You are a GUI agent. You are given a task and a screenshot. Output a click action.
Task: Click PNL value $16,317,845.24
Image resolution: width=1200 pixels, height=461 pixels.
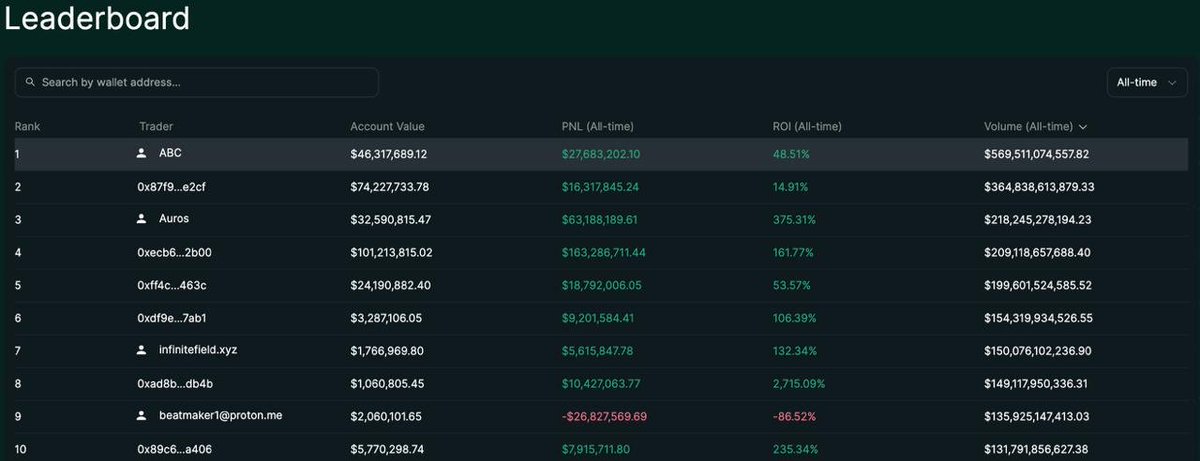coord(601,187)
